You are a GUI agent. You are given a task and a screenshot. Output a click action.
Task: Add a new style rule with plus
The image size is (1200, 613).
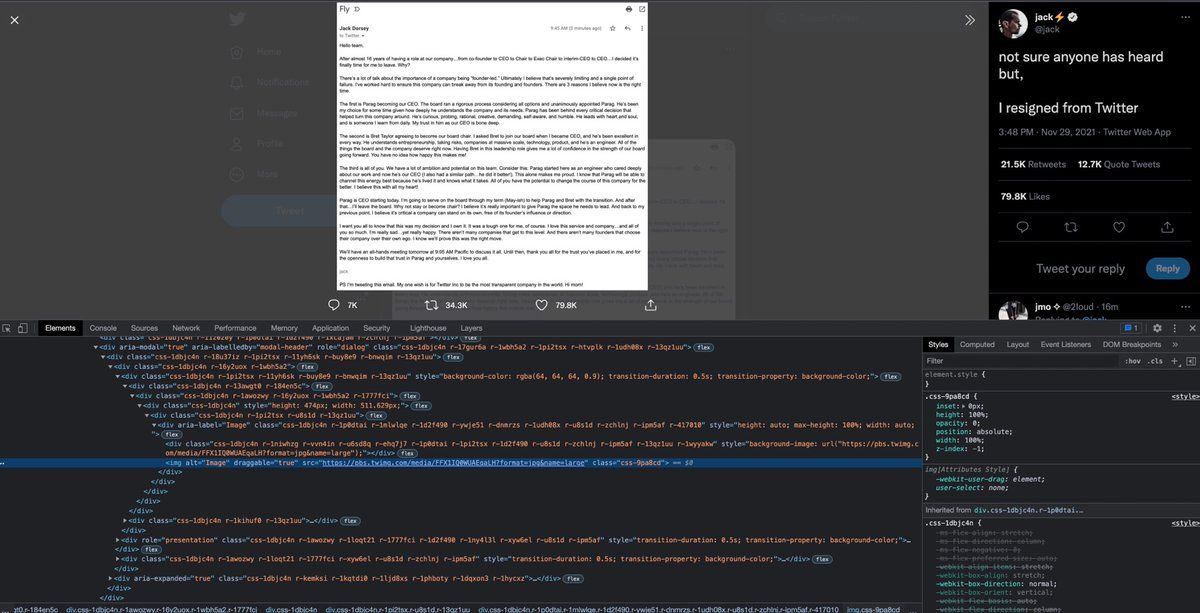click(x=1175, y=361)
